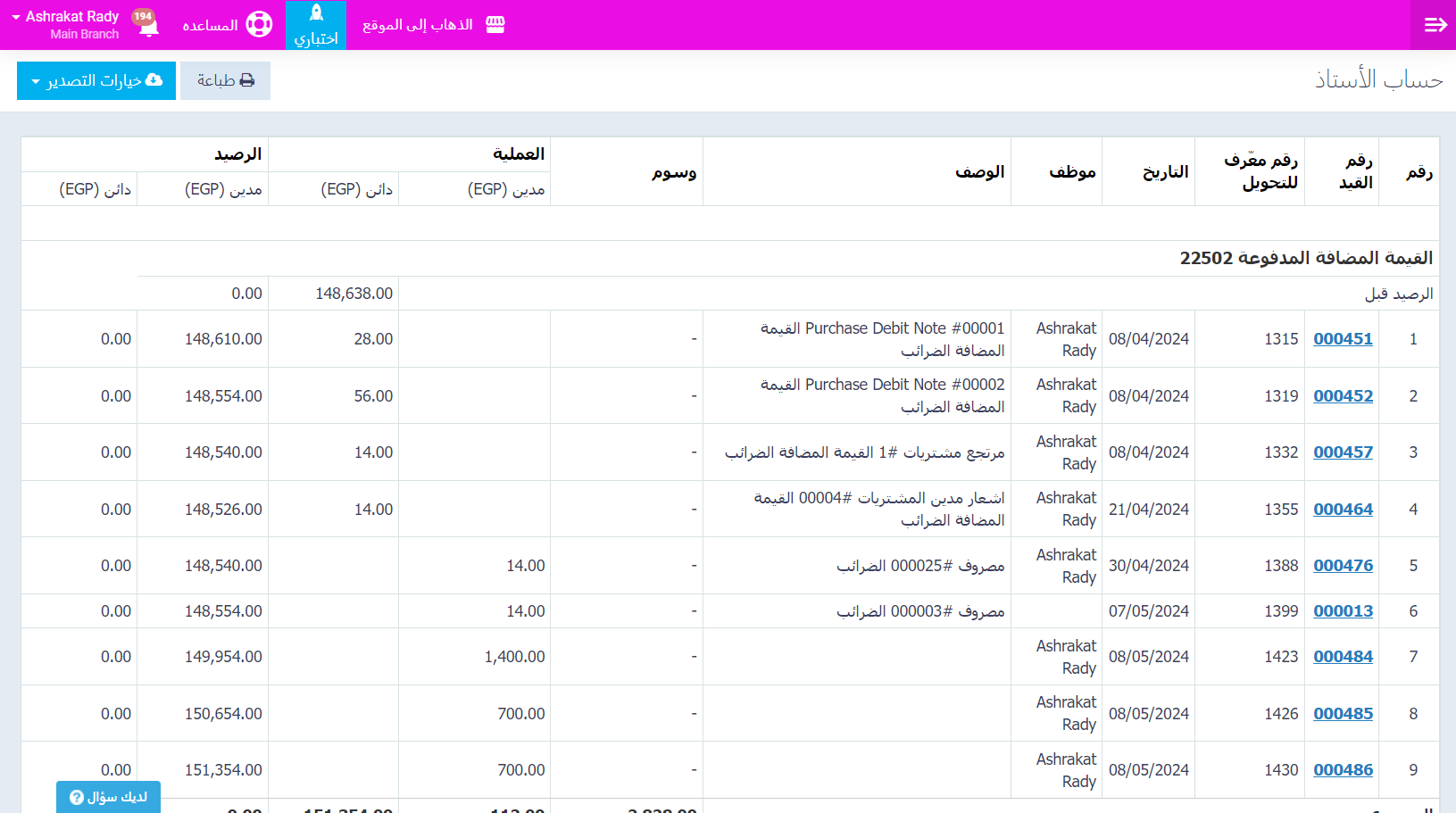Click the اختباري rocket icon
The height and width of the screenshot is (813, 1456).
pyautogui.click(x=316, y=12)
